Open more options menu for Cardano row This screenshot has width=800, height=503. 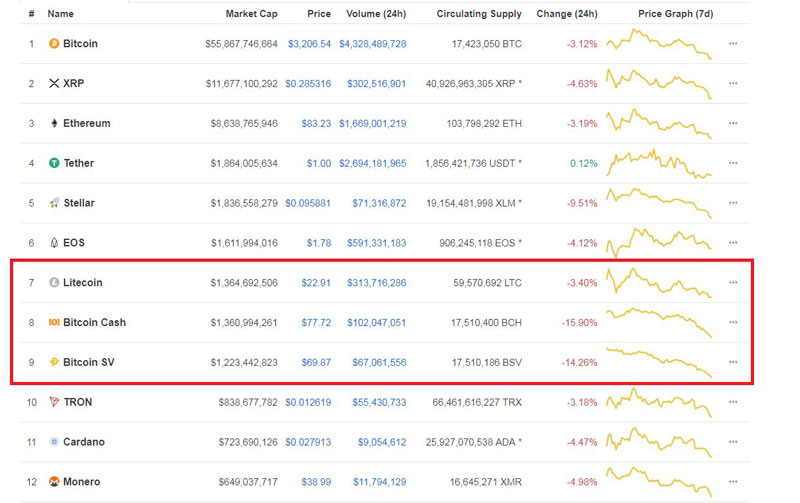(733, 441)
